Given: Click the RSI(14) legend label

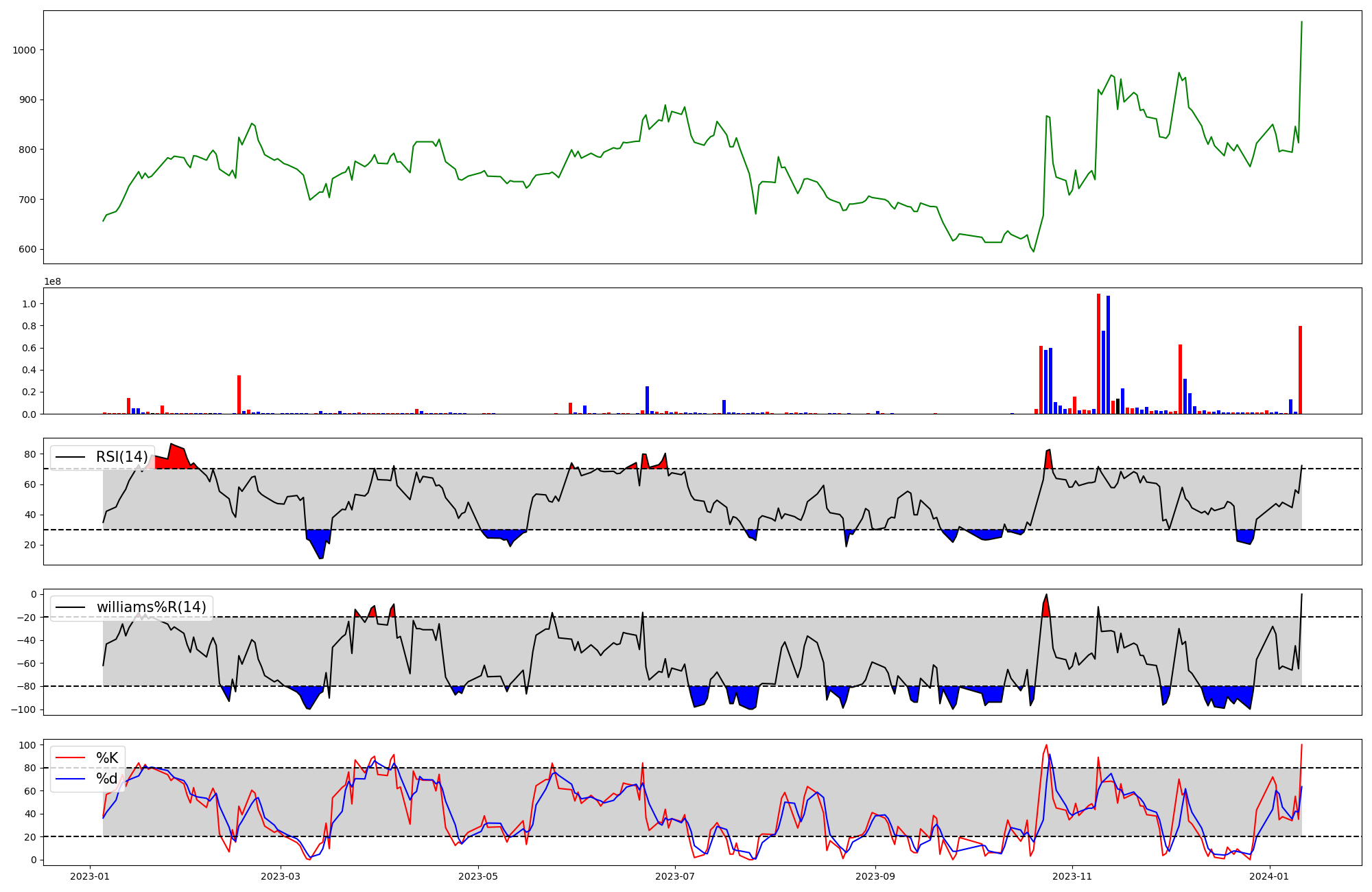Looking at the screenshot, I should [121, 457].
